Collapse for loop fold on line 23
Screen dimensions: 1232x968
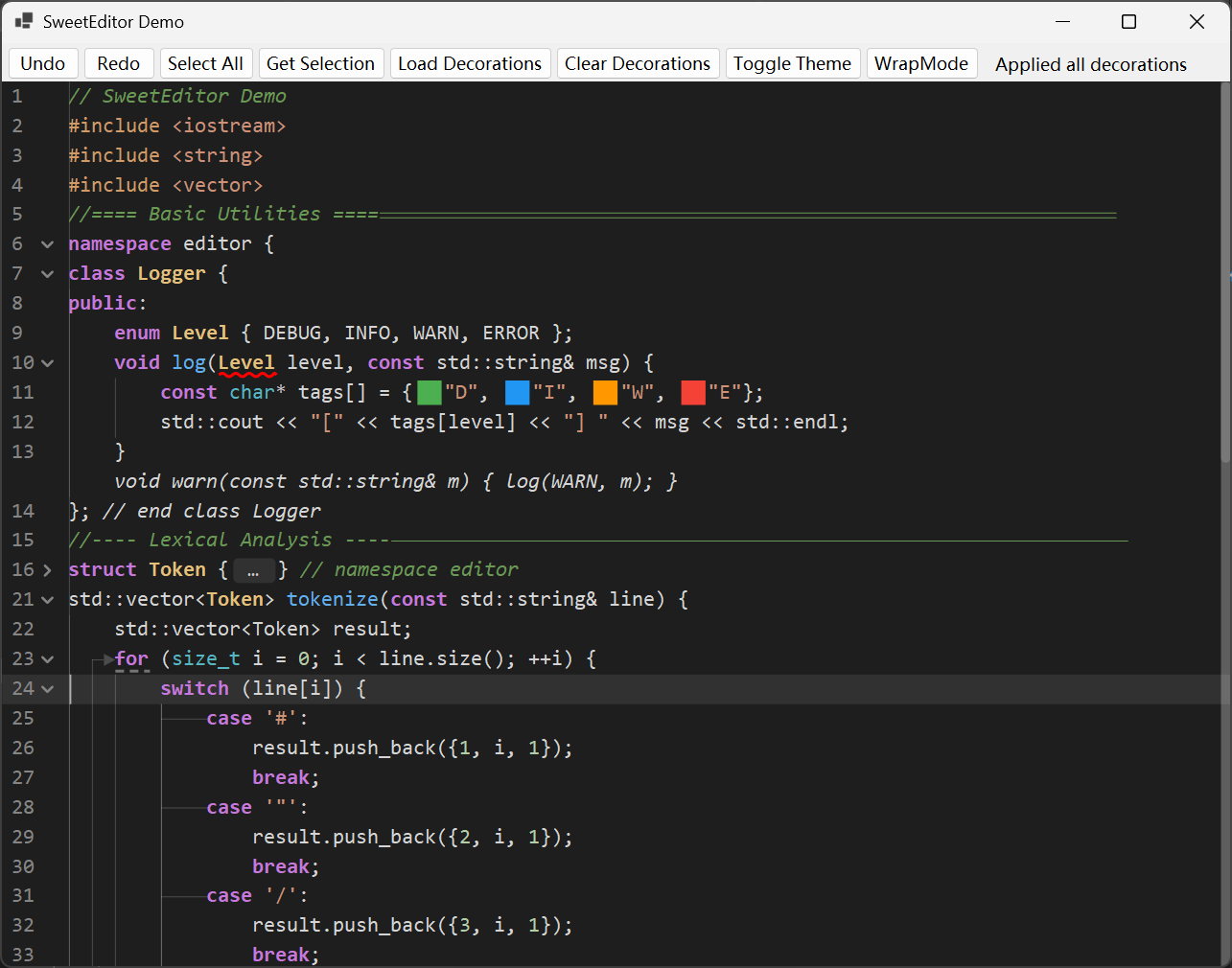tap(47, 659)
